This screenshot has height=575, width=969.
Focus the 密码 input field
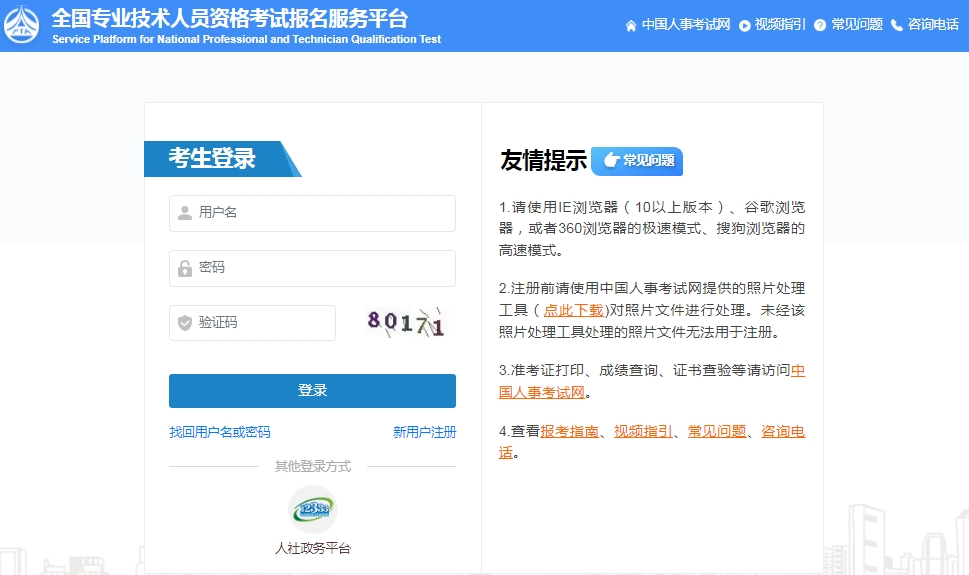coord(320,268)
